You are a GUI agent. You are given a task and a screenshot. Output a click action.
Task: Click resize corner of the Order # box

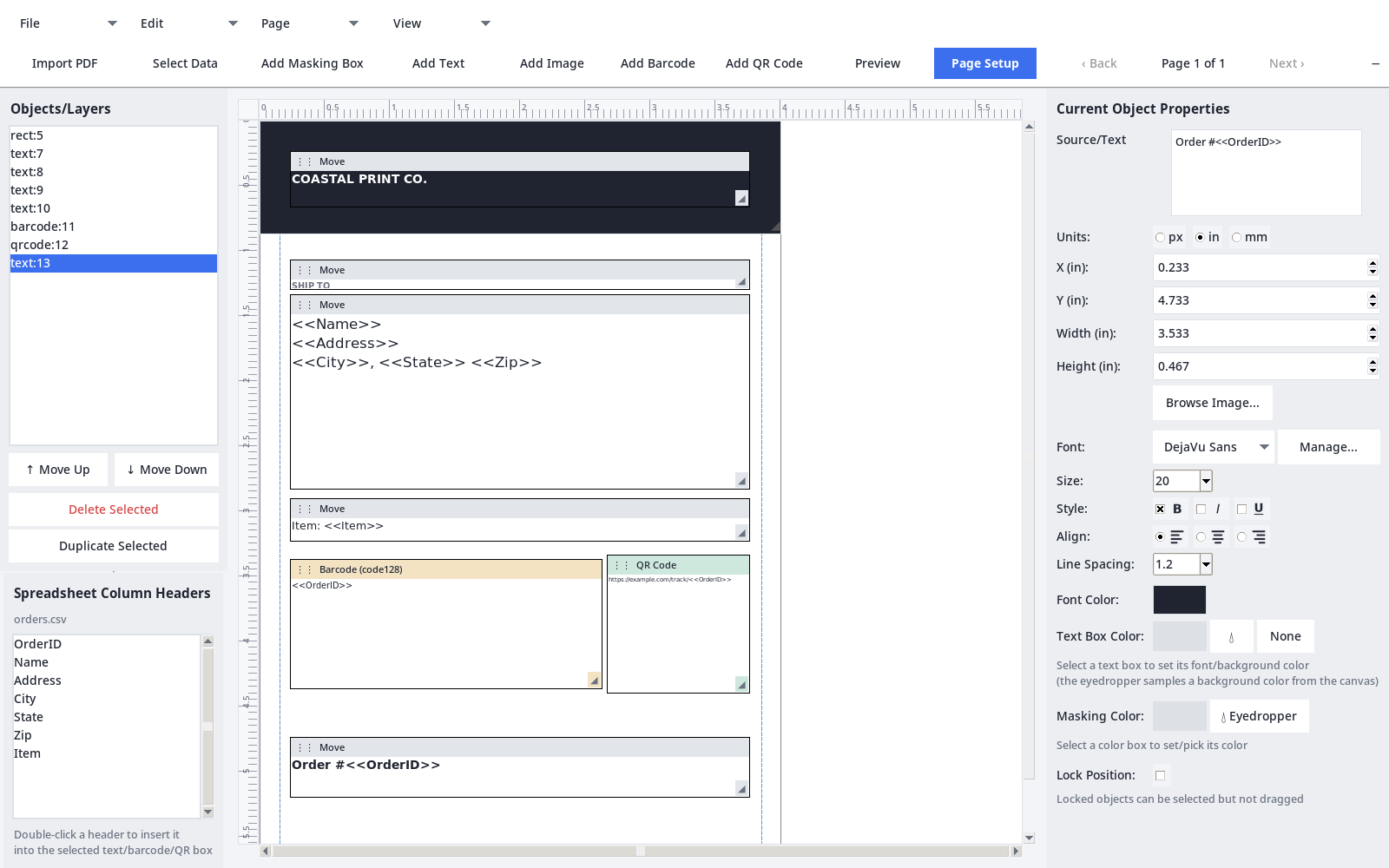(x=741, y=788)
